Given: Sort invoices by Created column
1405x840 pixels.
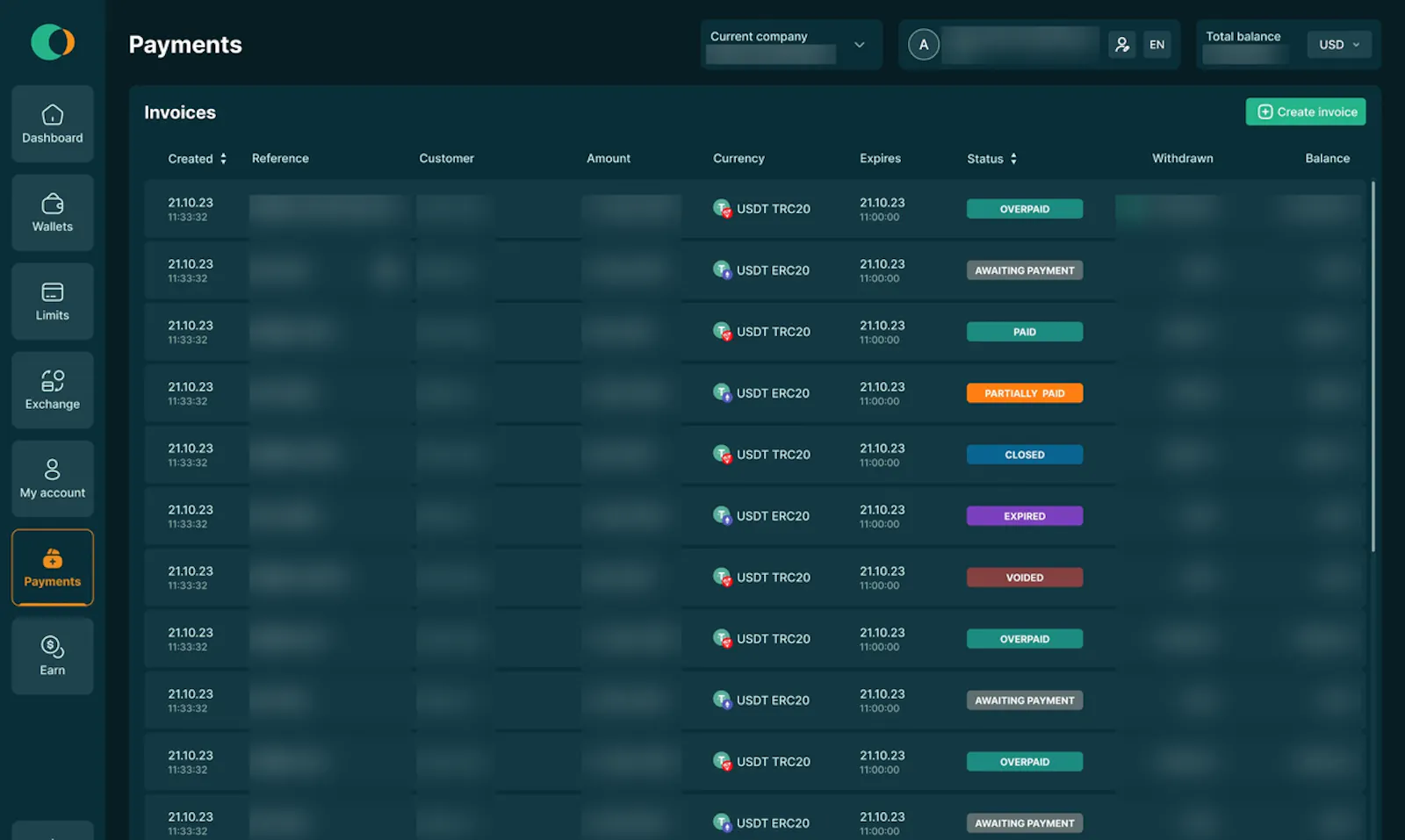Looking at the screenshot, I should [198, 159].
